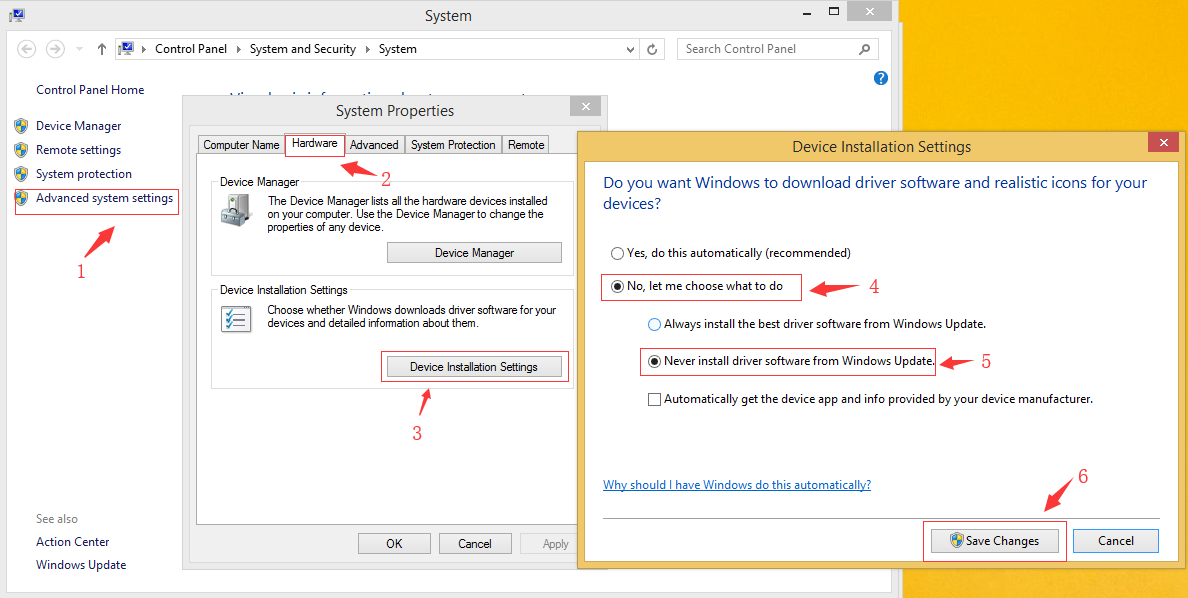Expand arrow after System and Security breadcrumb
This screenshot has width=1188, height=598.
point(367,49)
